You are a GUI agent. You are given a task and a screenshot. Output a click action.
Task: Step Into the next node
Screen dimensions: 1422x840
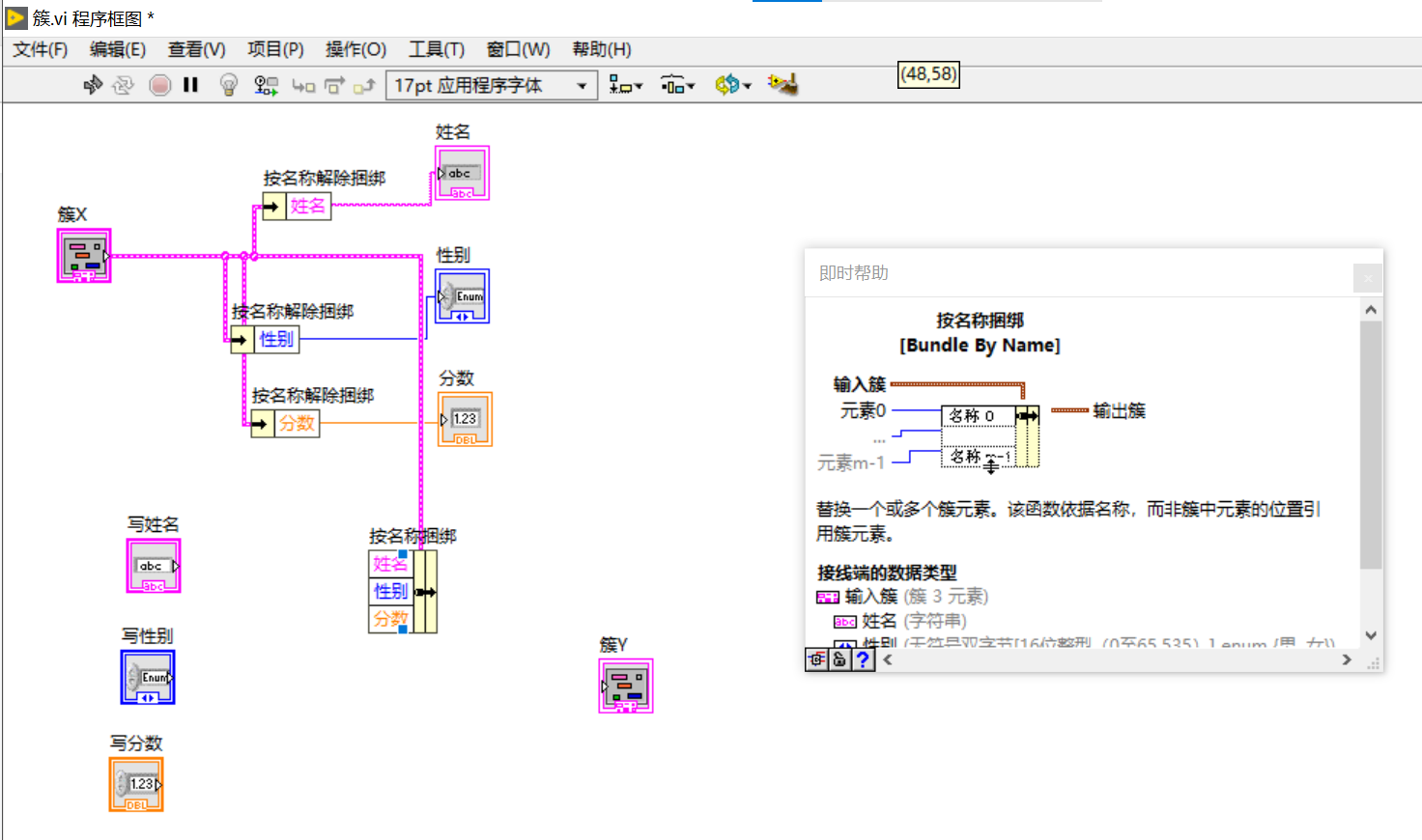303,84
